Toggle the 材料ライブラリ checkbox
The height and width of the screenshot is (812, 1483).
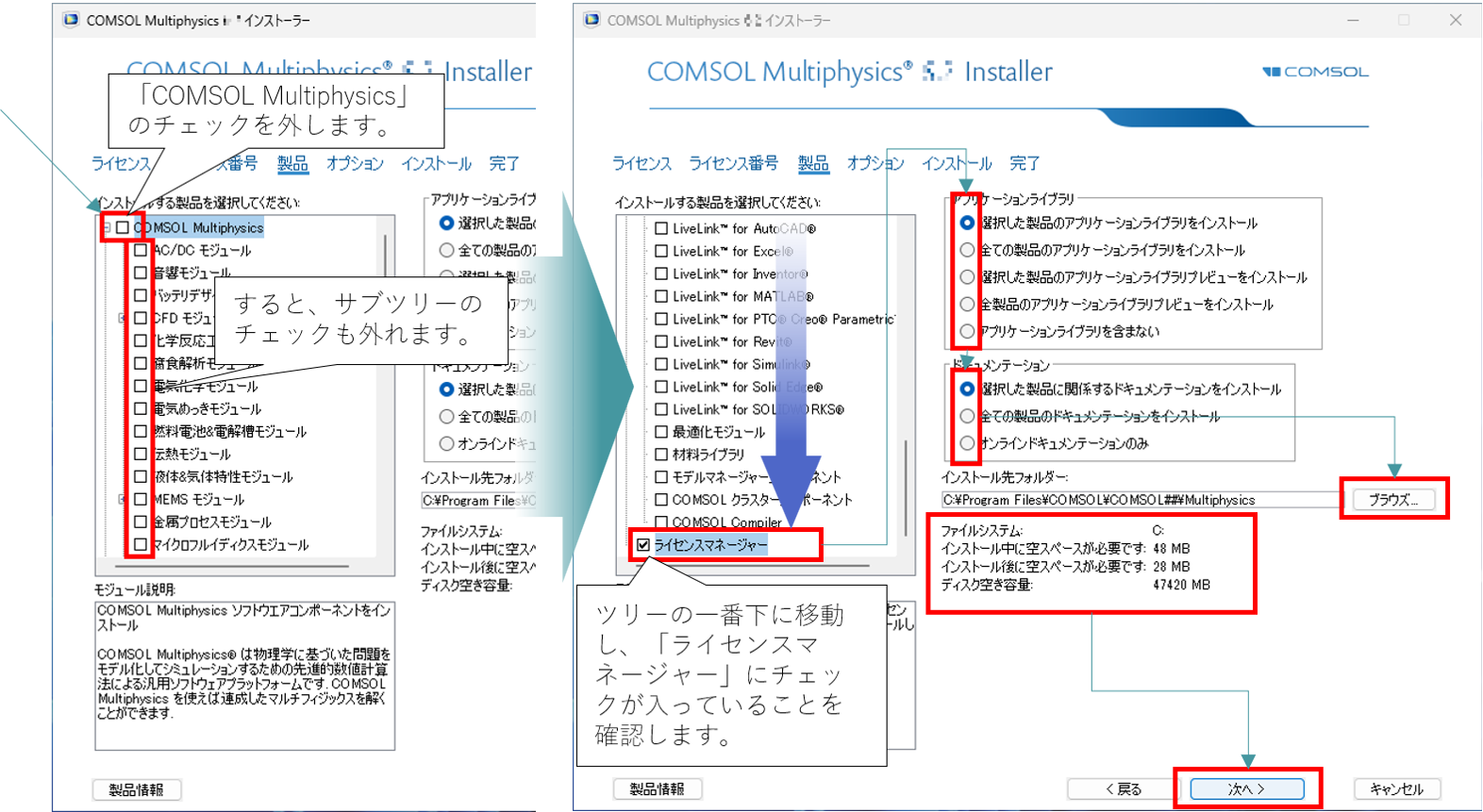(661, 456)
